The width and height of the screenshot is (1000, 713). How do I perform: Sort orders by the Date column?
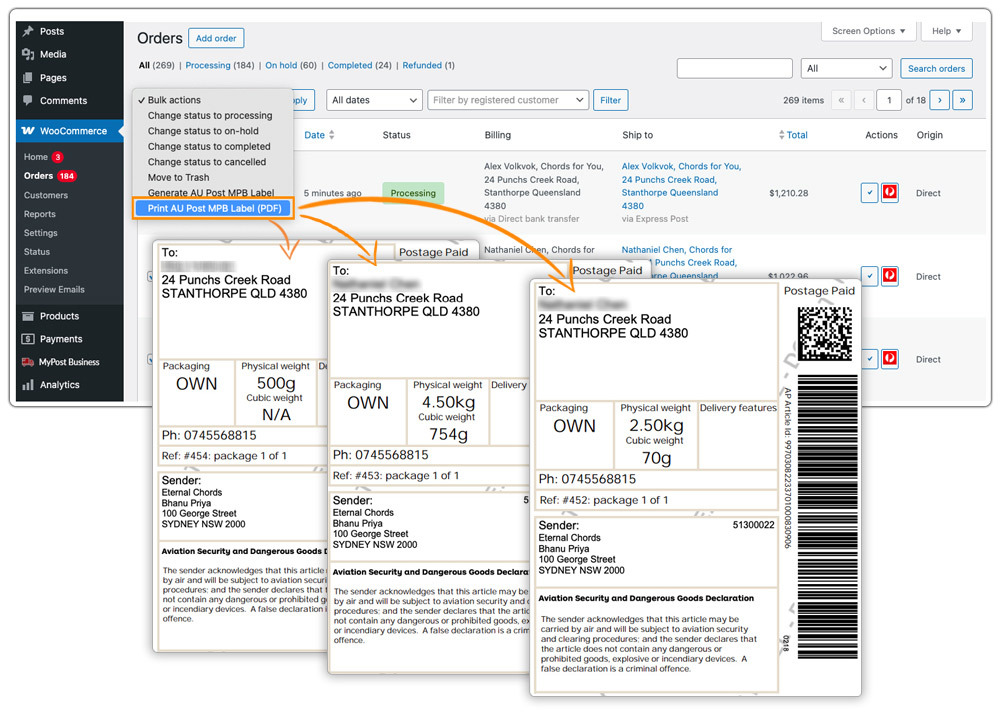pyautogui.click(x=319, y=135)
